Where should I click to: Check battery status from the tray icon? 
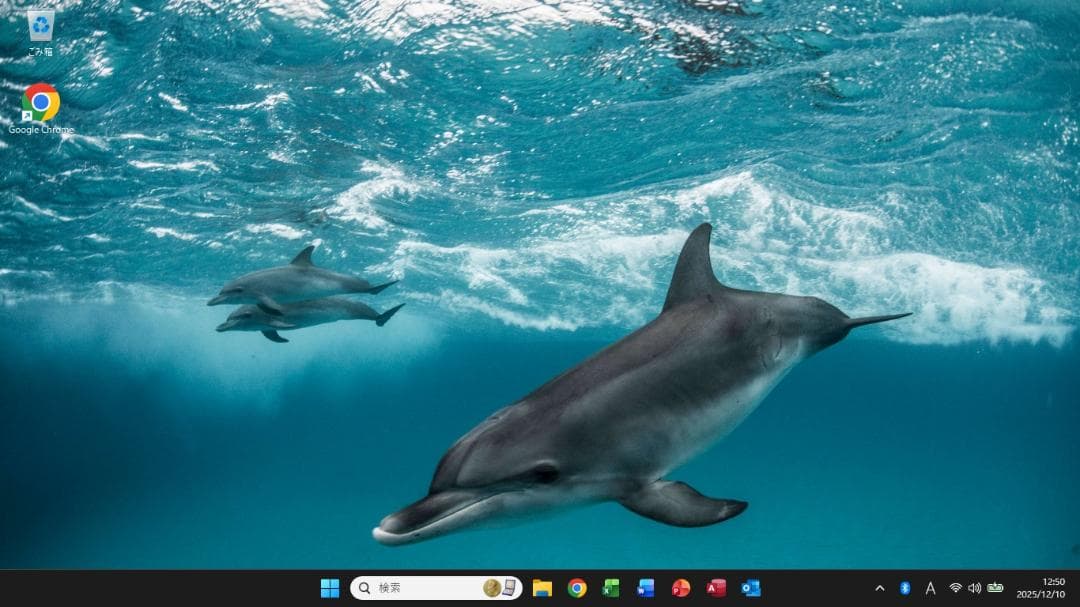click(996, 589)
